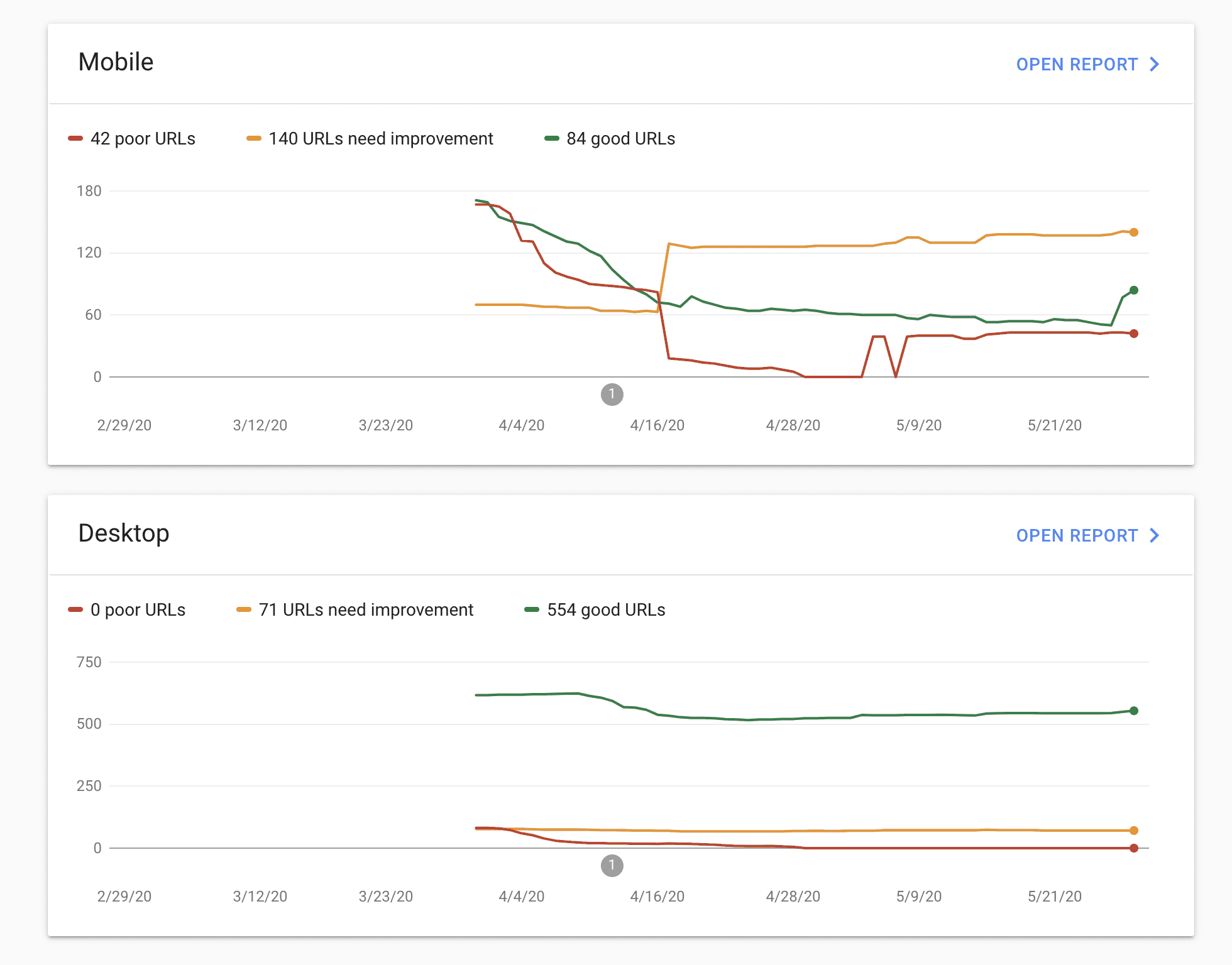Screen dimensions: 1232x965
Task: Hide the 554 good URLs line in Desktop chart
Action: [x=603, y=609]
